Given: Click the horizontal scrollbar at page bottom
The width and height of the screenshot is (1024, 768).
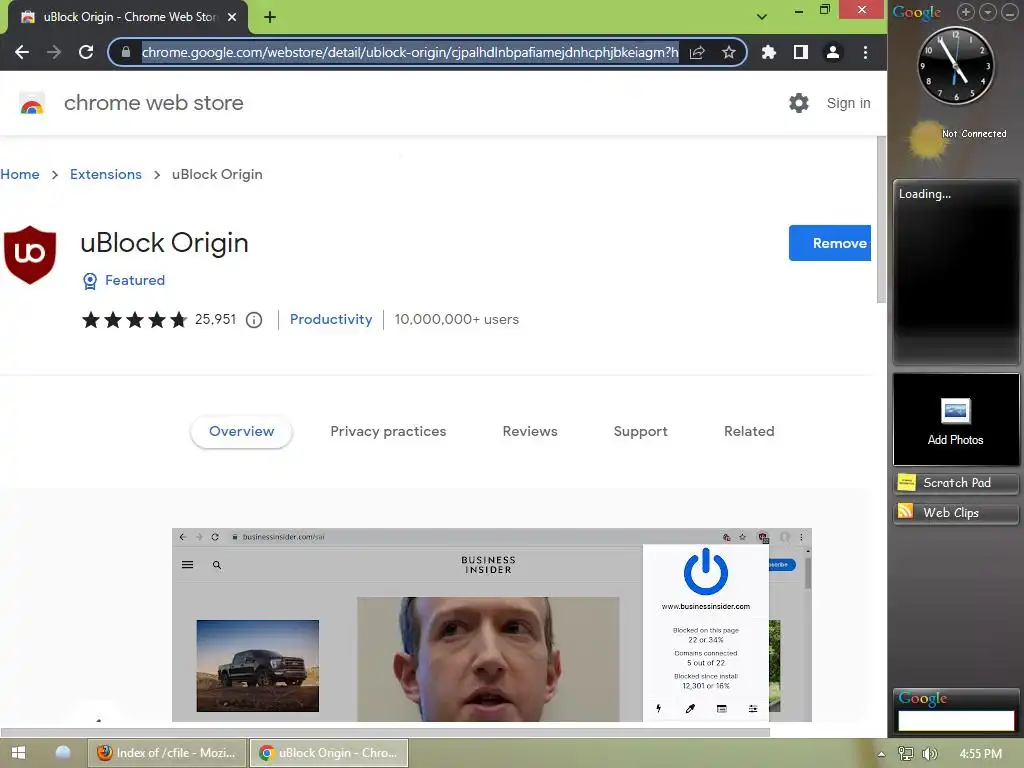Looking at the screenshot, I should click(385, 732).
